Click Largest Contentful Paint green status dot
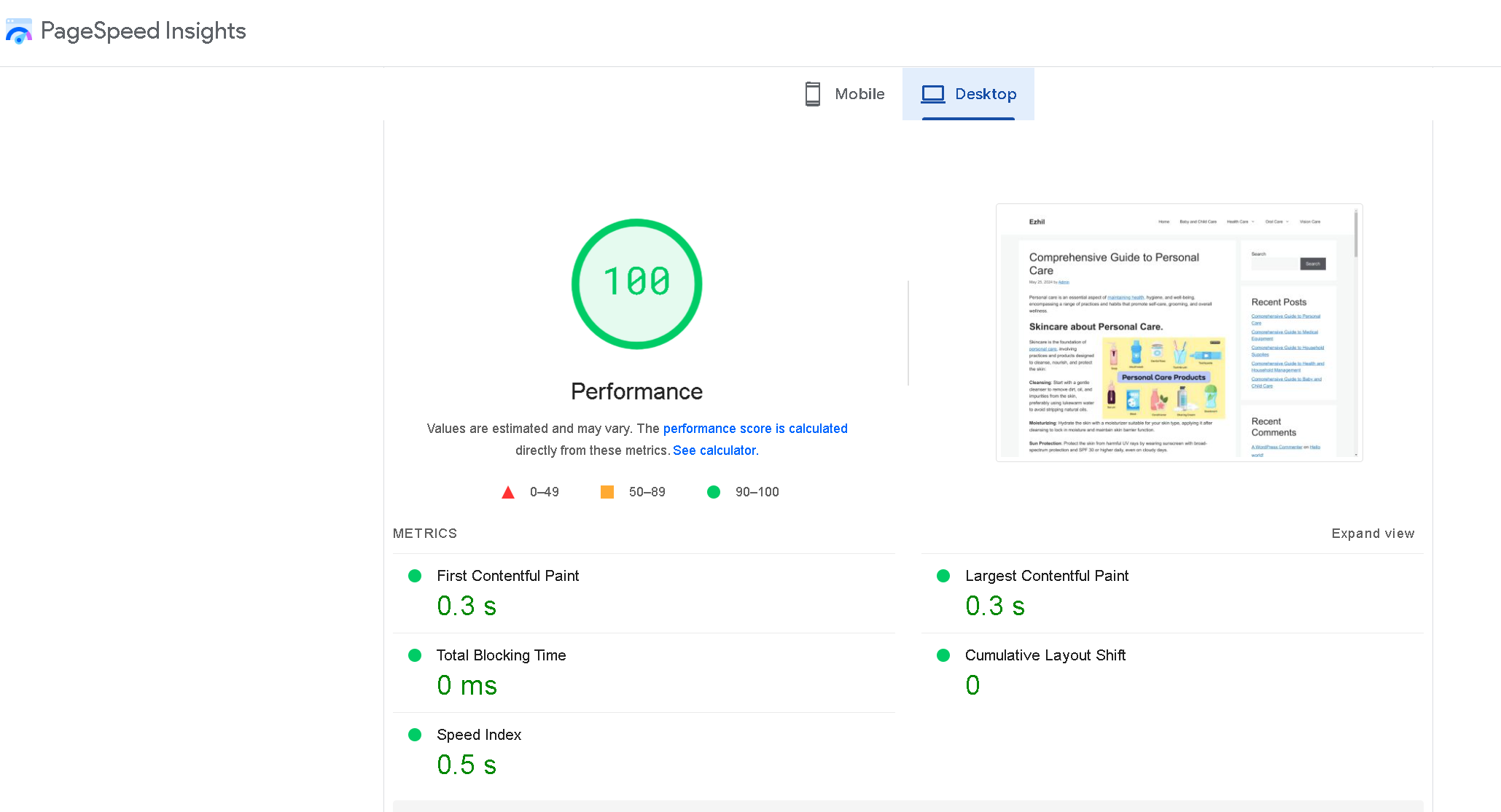 pos(943,576)
